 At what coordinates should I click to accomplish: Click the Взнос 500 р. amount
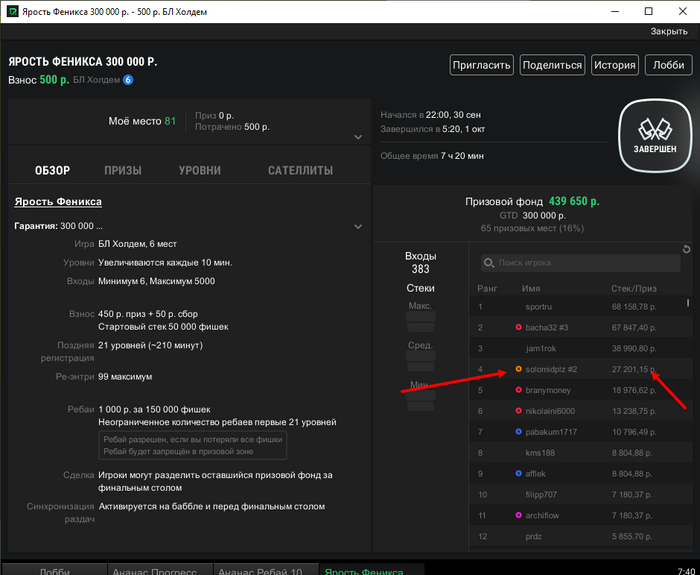[x=54, y=80]
